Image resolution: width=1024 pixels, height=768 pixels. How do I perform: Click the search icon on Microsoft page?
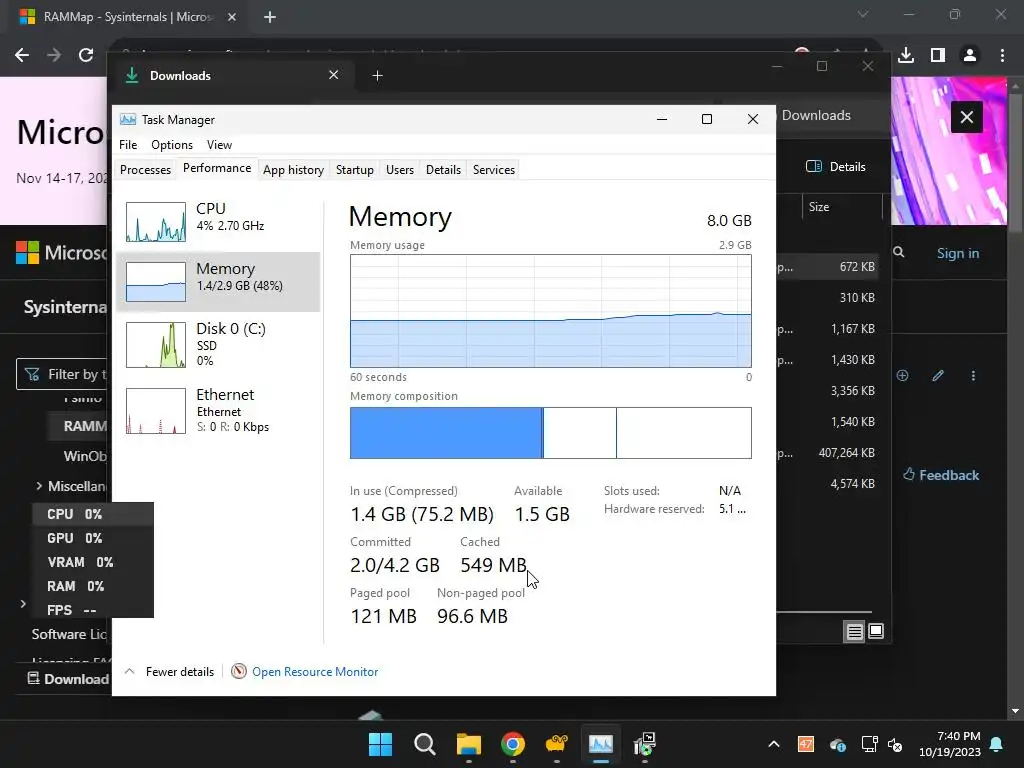[x=899, y=252]
